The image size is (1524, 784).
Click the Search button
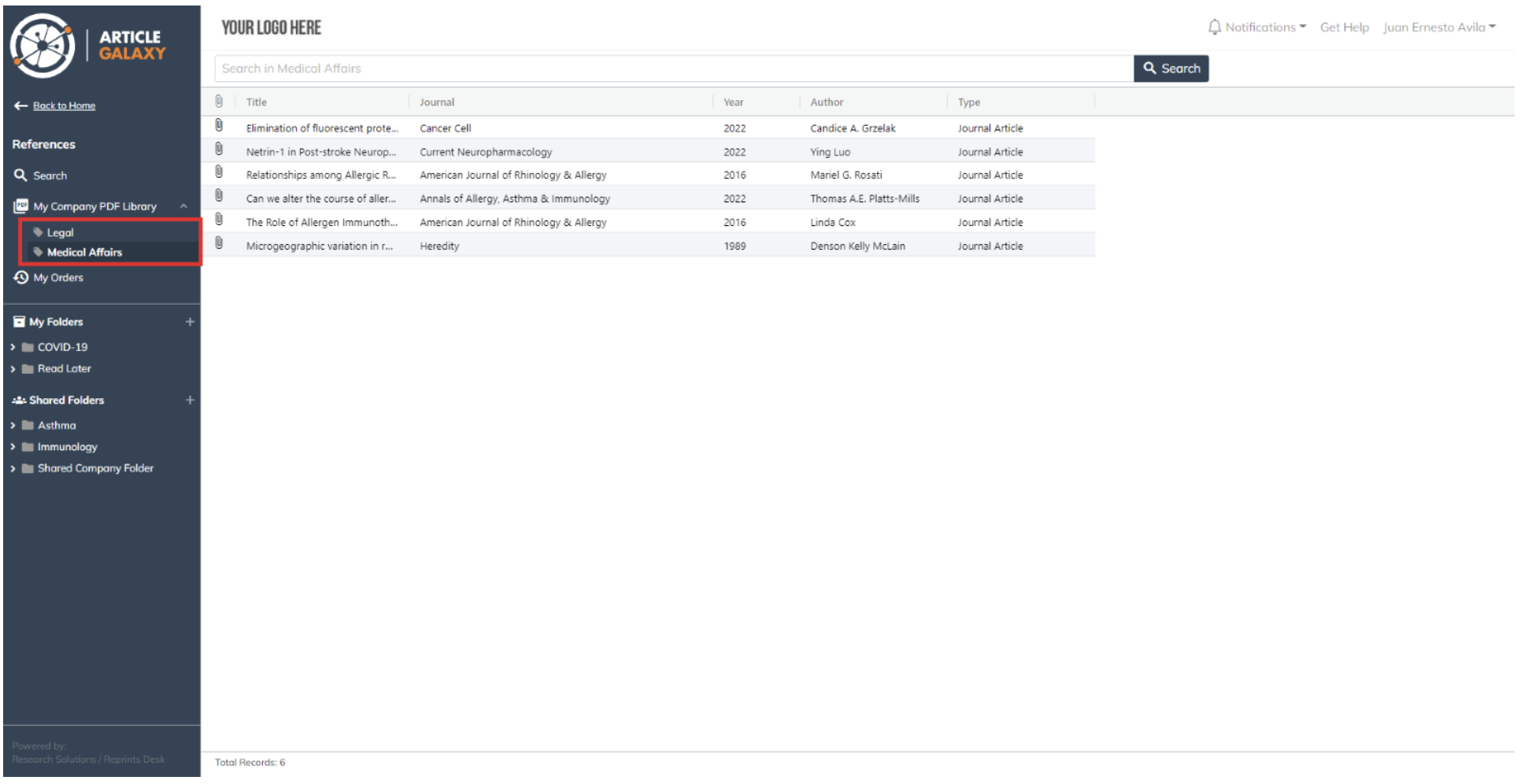[1171, 68]
